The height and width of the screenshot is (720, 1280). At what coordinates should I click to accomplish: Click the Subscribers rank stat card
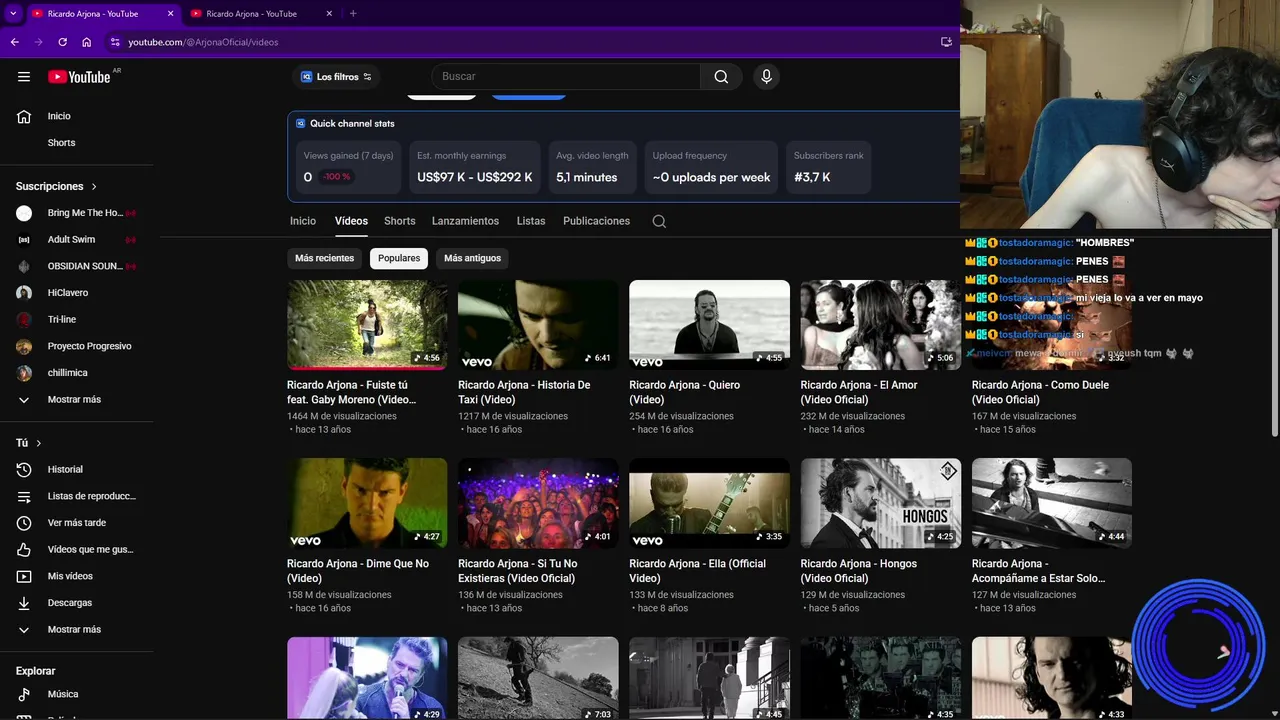[x=828, y=166]
